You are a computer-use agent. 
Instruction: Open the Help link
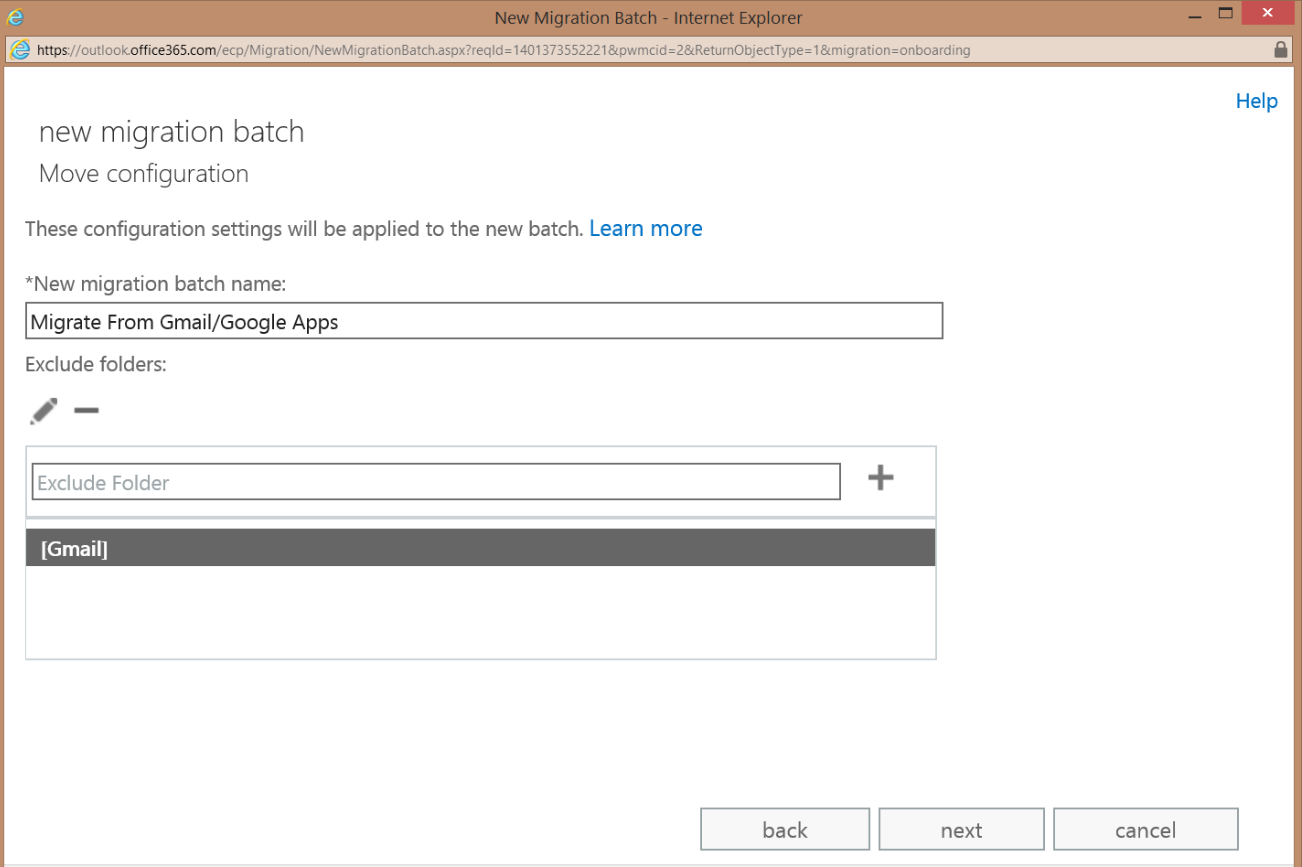pyautogui.click(x=1256, y=100)
